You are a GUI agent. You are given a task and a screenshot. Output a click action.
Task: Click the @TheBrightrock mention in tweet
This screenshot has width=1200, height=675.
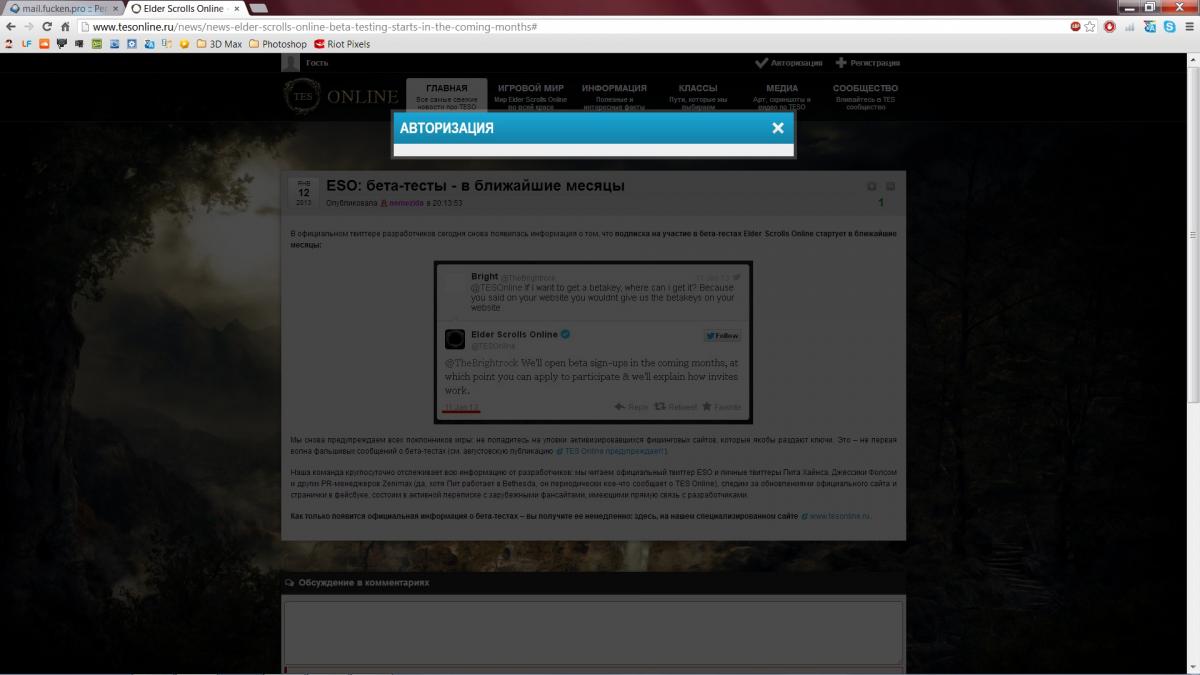point(481,363)
